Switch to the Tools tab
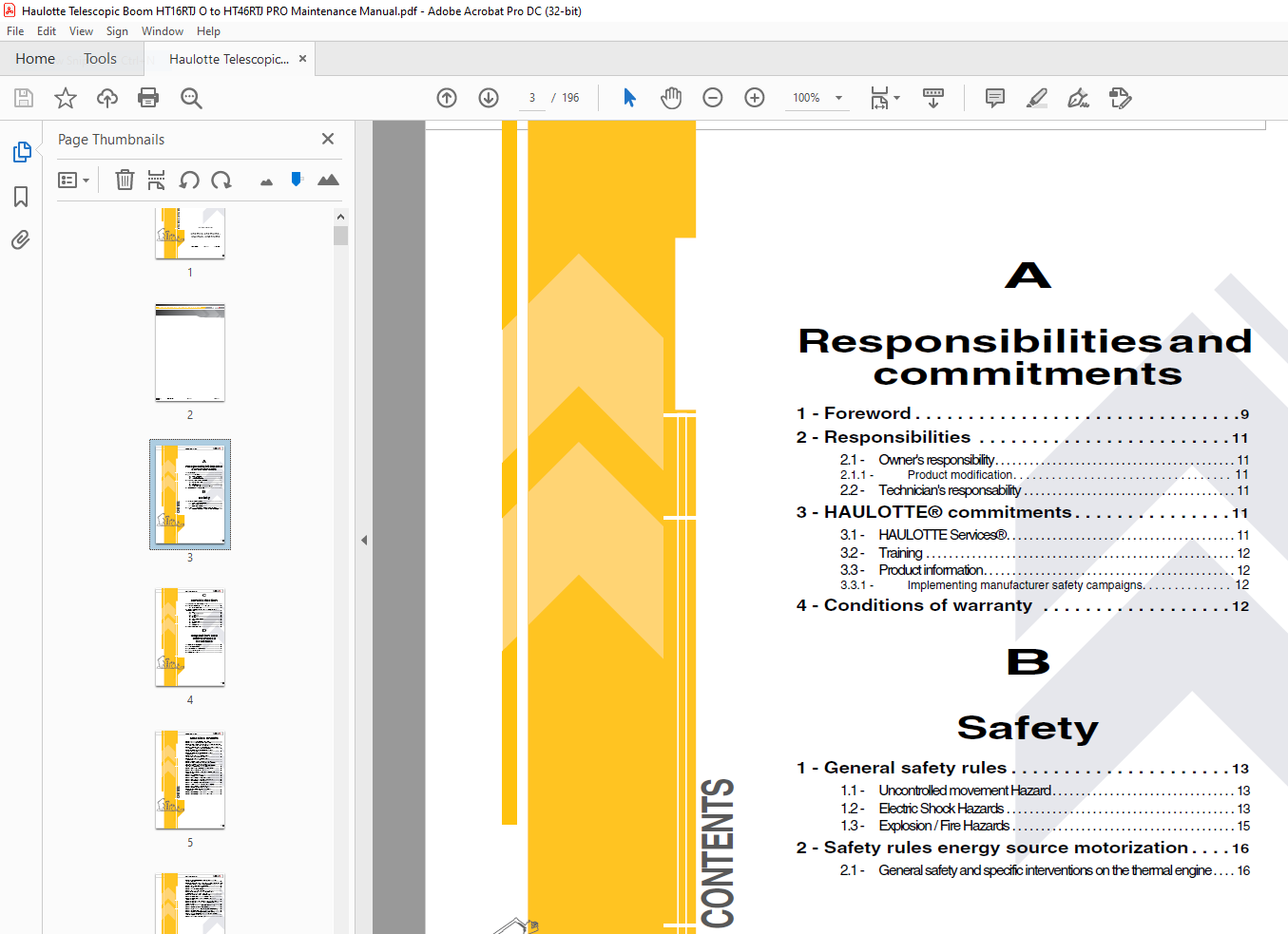The image size is (1288, 934). pos(100,59)
